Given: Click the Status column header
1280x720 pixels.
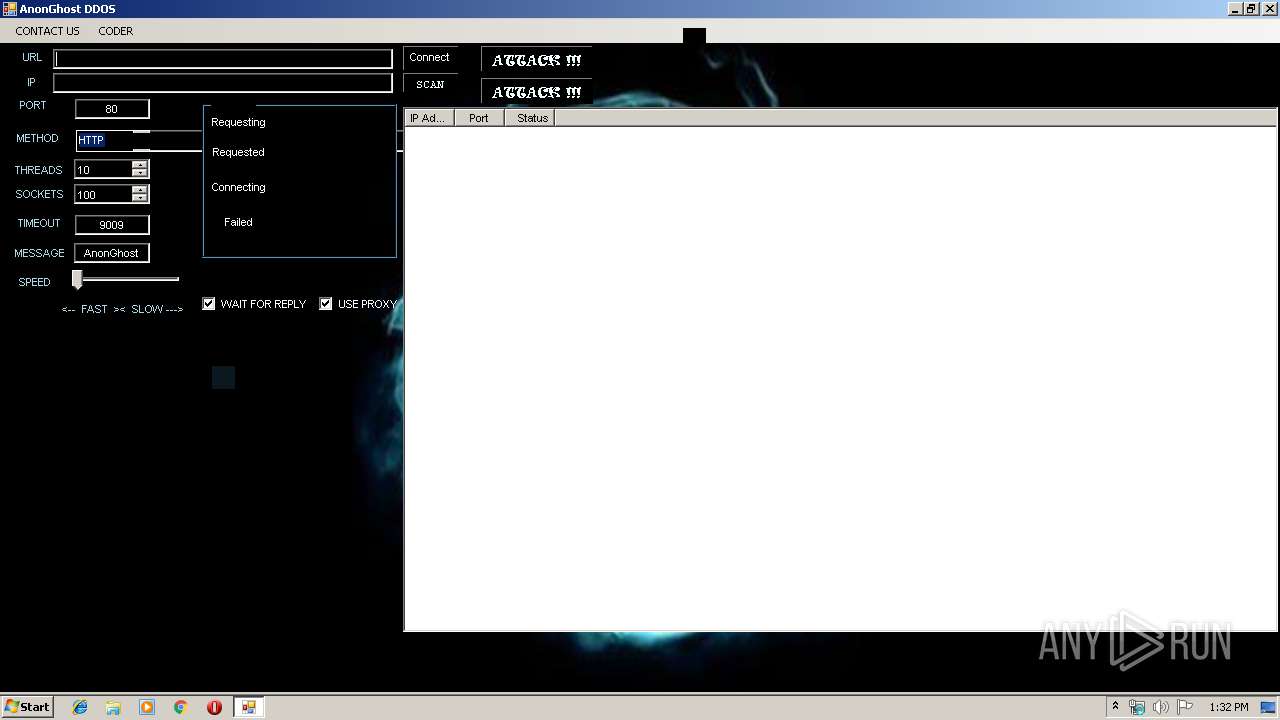Looking at the screenshot, I should click(529, 118).
